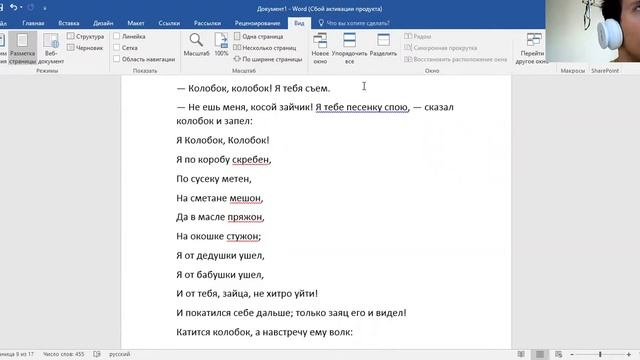Image resolution: width=640 pixels, height=360 pixels.
Task: Open Customize Quick Access Toolbar dropdown
Action: click(44, 8)
